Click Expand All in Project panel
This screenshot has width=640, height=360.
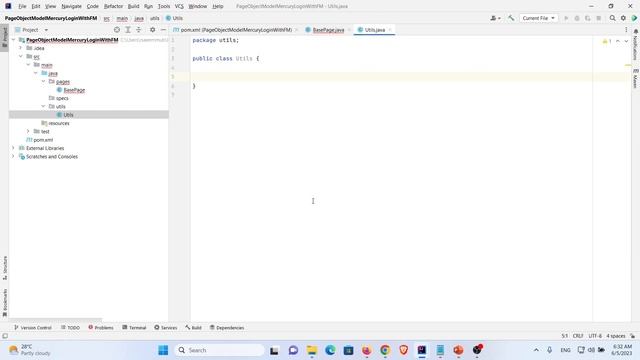point(128,30)
